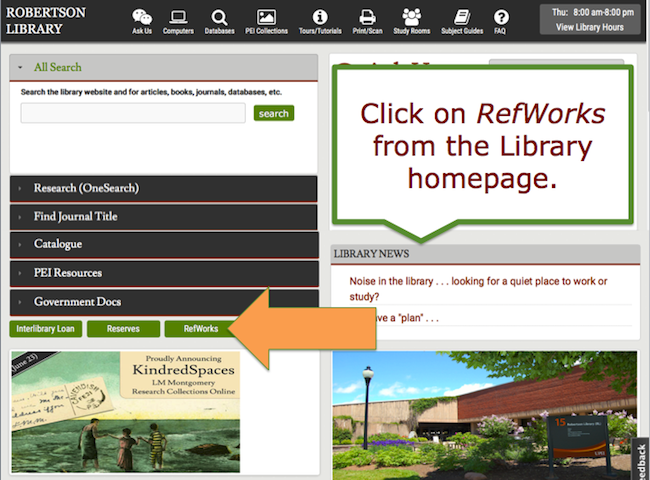650x480 pixels.
Task: Open the Print/Scan icon
Action: pyautogui.click(x=367, y=18)
